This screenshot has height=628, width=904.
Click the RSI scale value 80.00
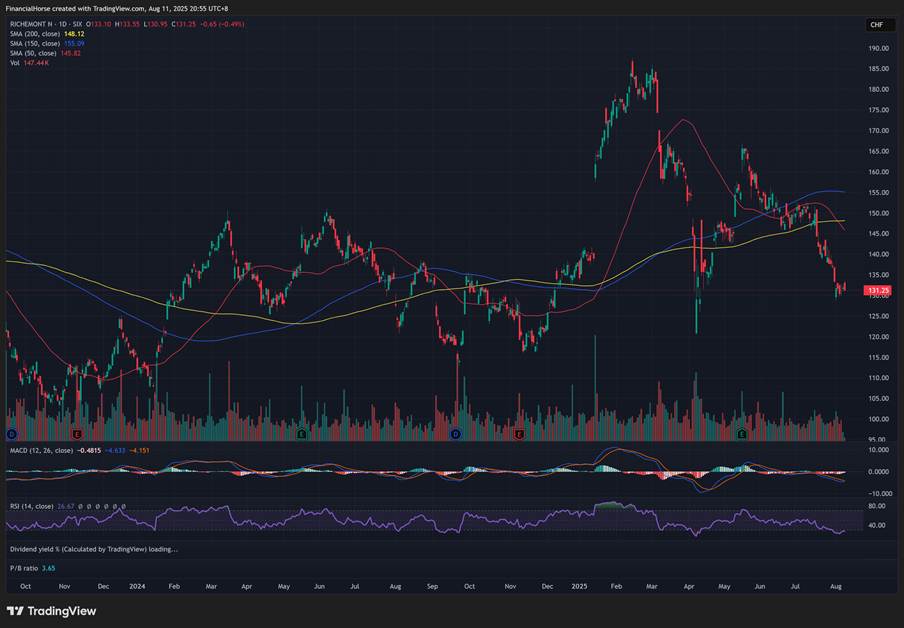tap(876, 506)
